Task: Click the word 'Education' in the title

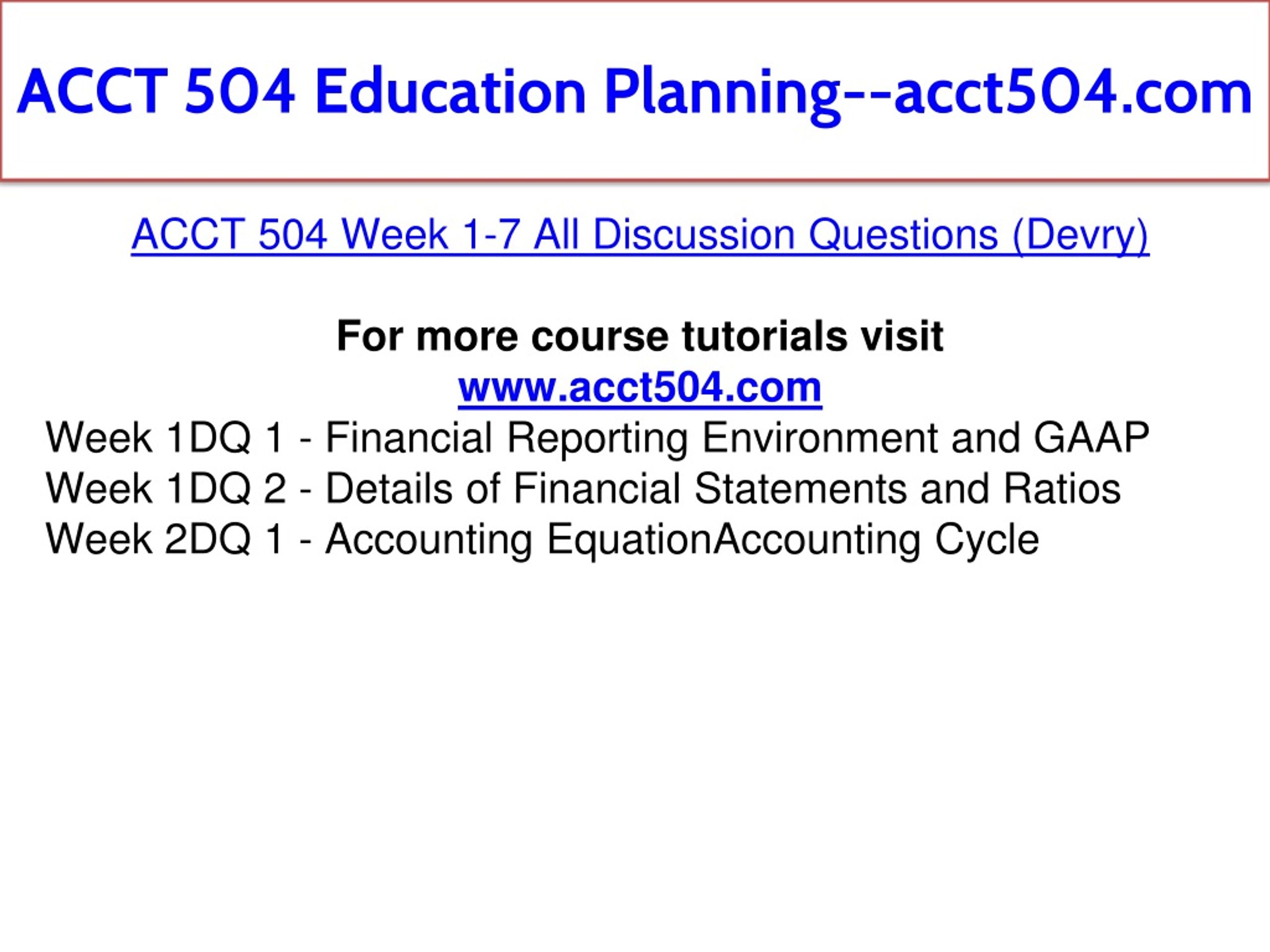Action: coord(450,92)
